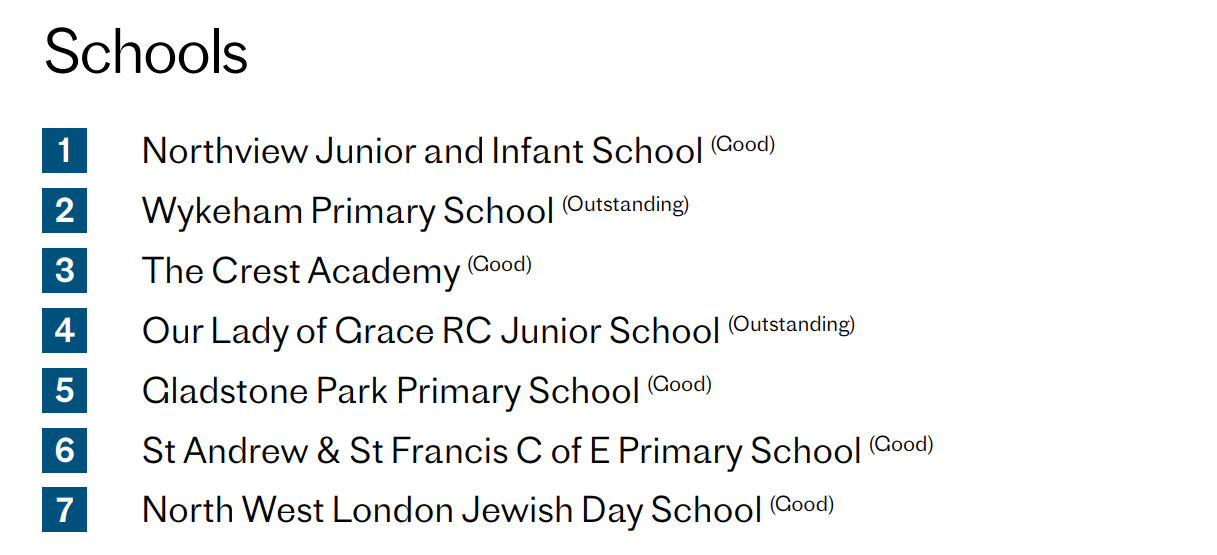Click the number 6 badge icon
The image size is (1217, 555).
coord(64,450)
